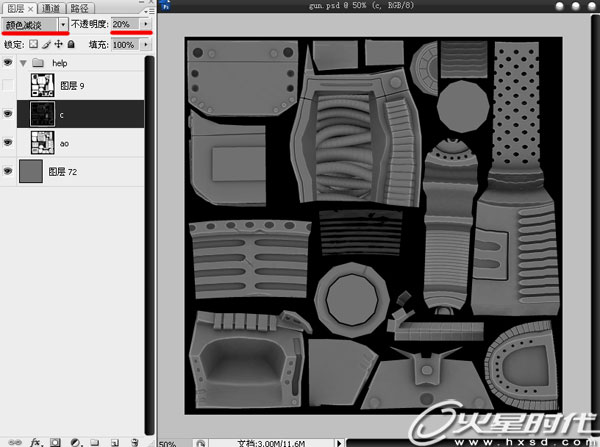Hide layer 图层 72
Image resolution: width=600 pixels, height=447 pixels.
[x=8, y=171]
